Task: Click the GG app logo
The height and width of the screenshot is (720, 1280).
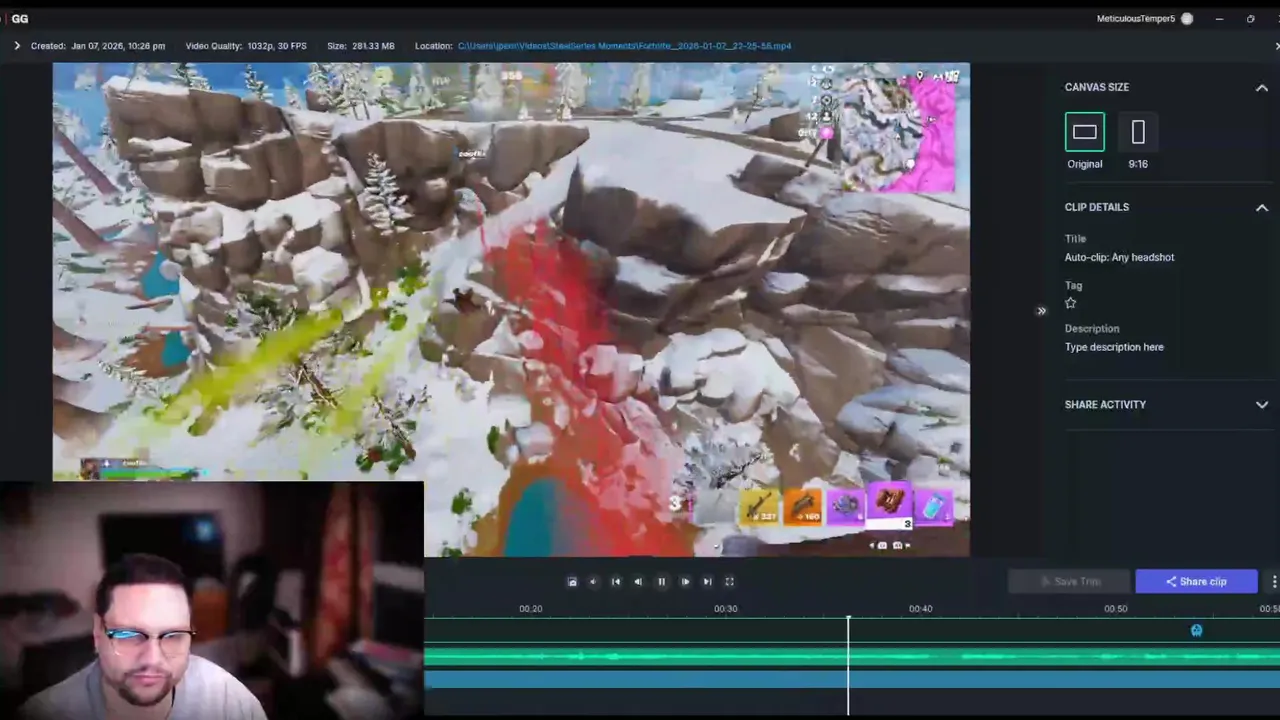Action: tap(19, 19)
